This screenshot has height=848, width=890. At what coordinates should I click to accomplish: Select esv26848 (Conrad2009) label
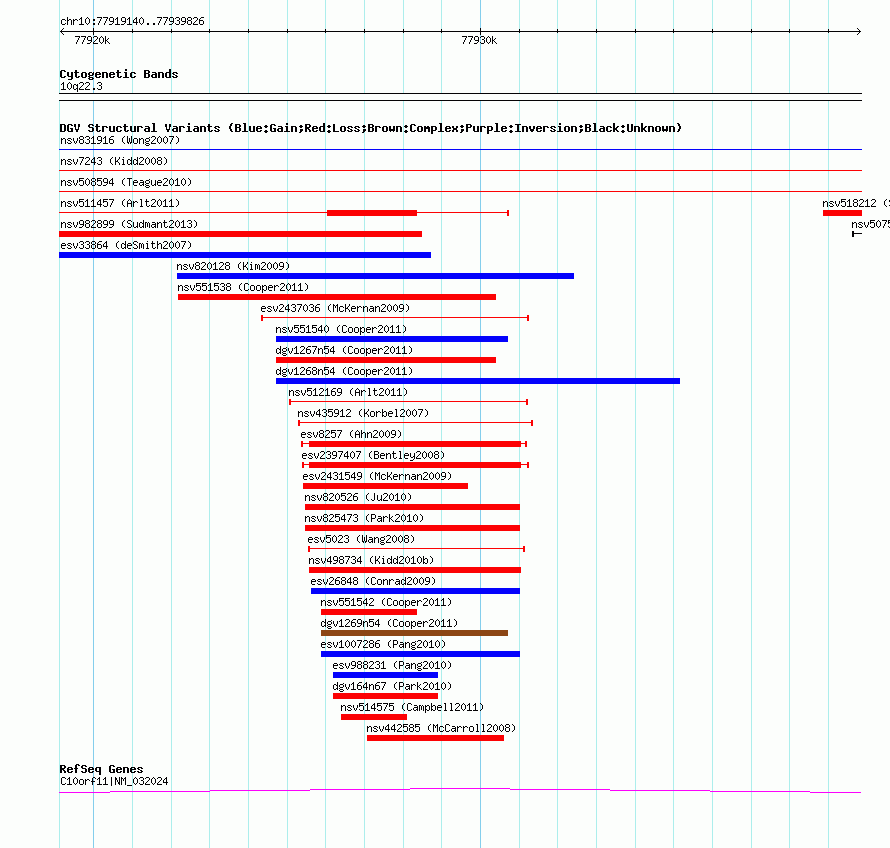(373, 581)
